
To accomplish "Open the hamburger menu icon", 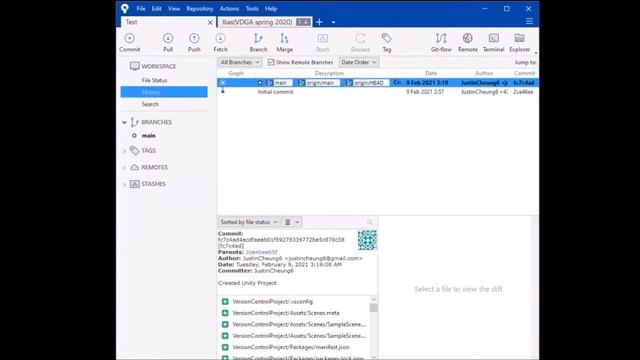I will coord(529,22).
